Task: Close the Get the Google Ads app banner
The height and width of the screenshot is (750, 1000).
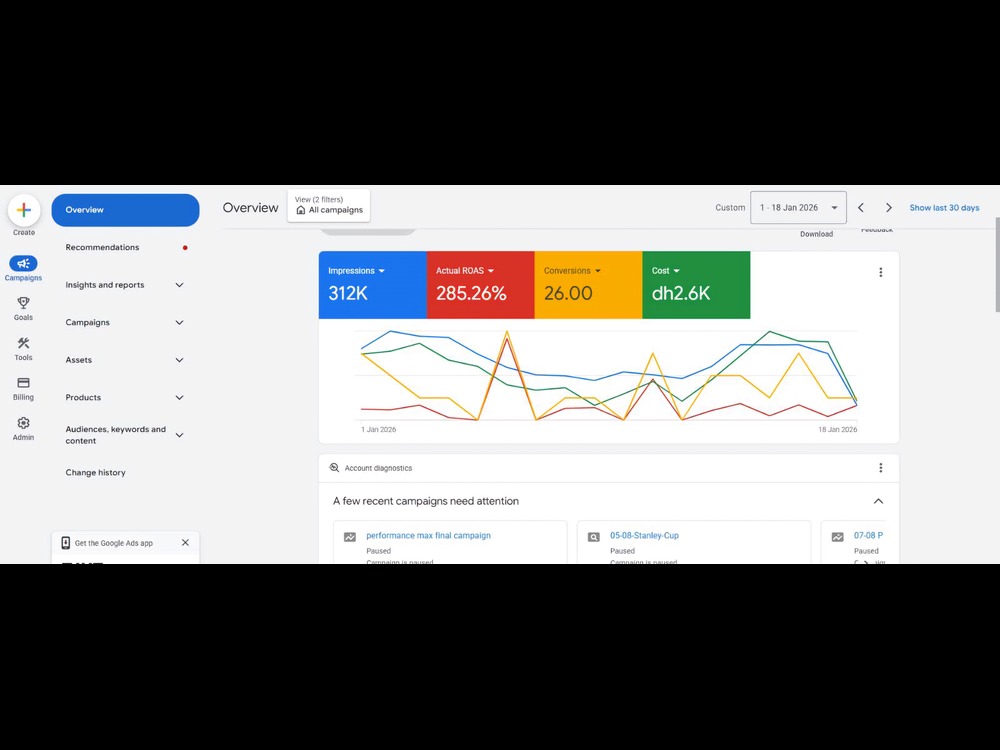Action: tap(186, 543)
